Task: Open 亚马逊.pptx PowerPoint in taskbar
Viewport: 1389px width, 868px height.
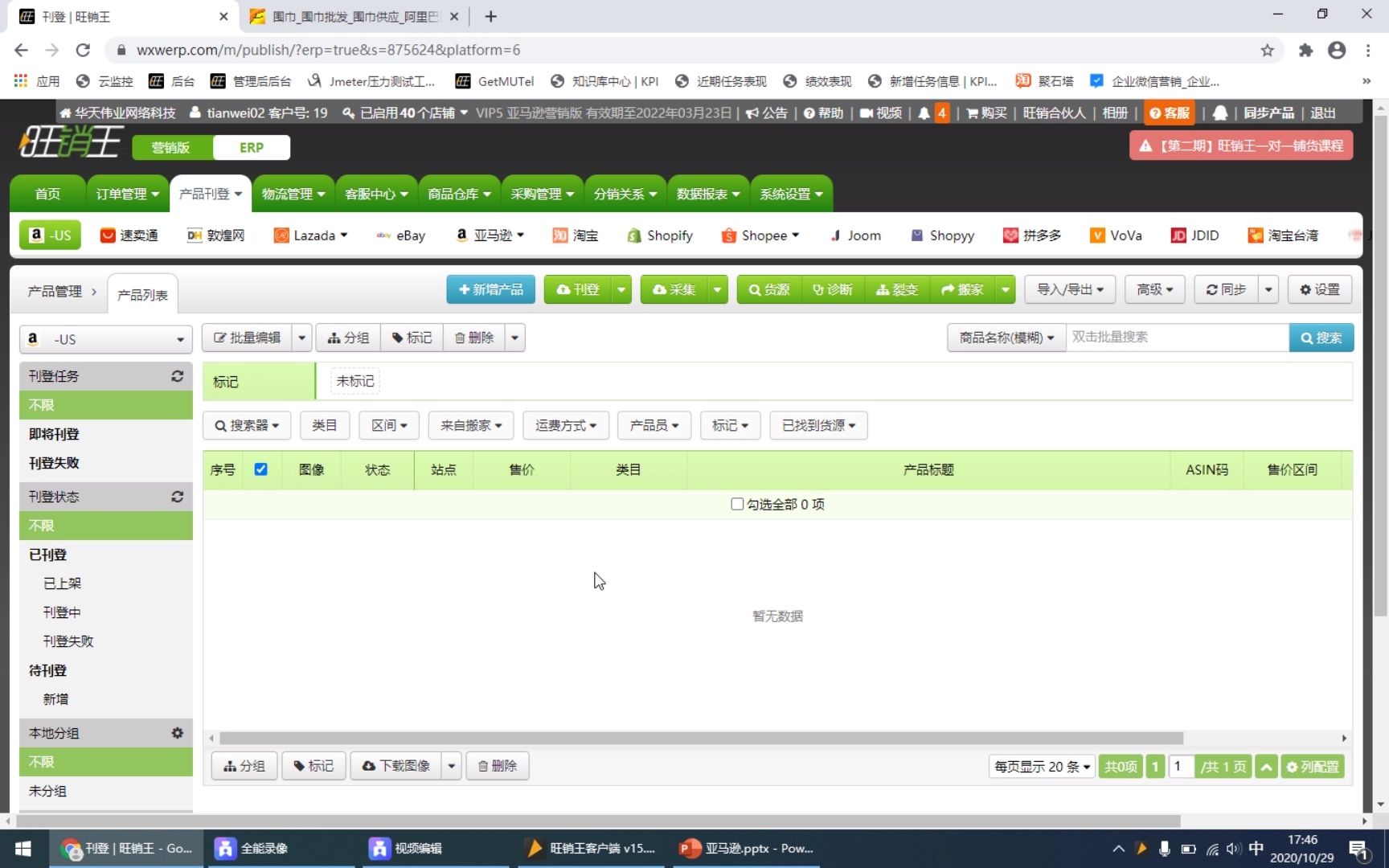Action: (x=746, y=848)
